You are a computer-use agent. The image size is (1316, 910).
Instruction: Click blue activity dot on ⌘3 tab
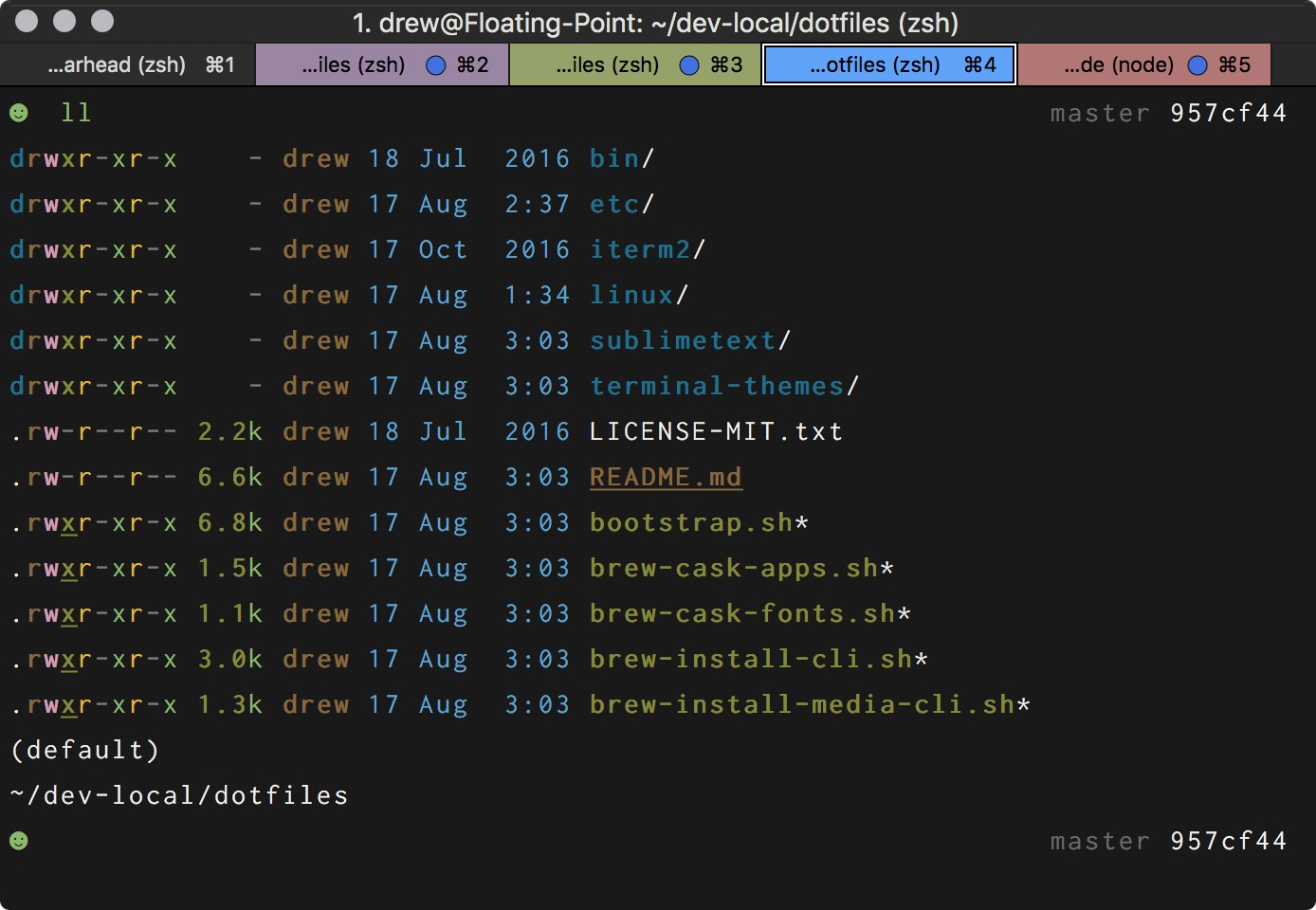pos(689,64)
